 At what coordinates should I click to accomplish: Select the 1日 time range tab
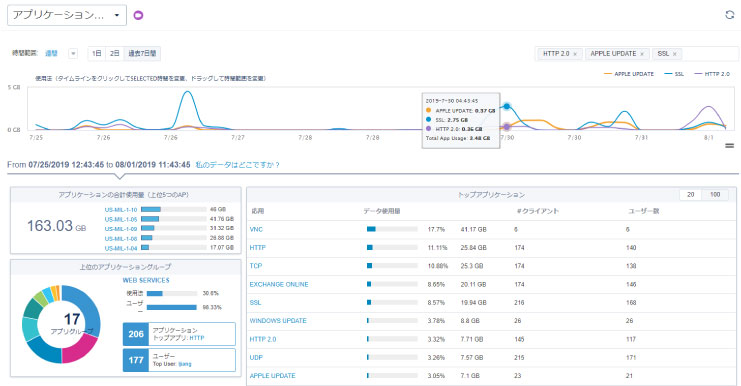point(97,53)
